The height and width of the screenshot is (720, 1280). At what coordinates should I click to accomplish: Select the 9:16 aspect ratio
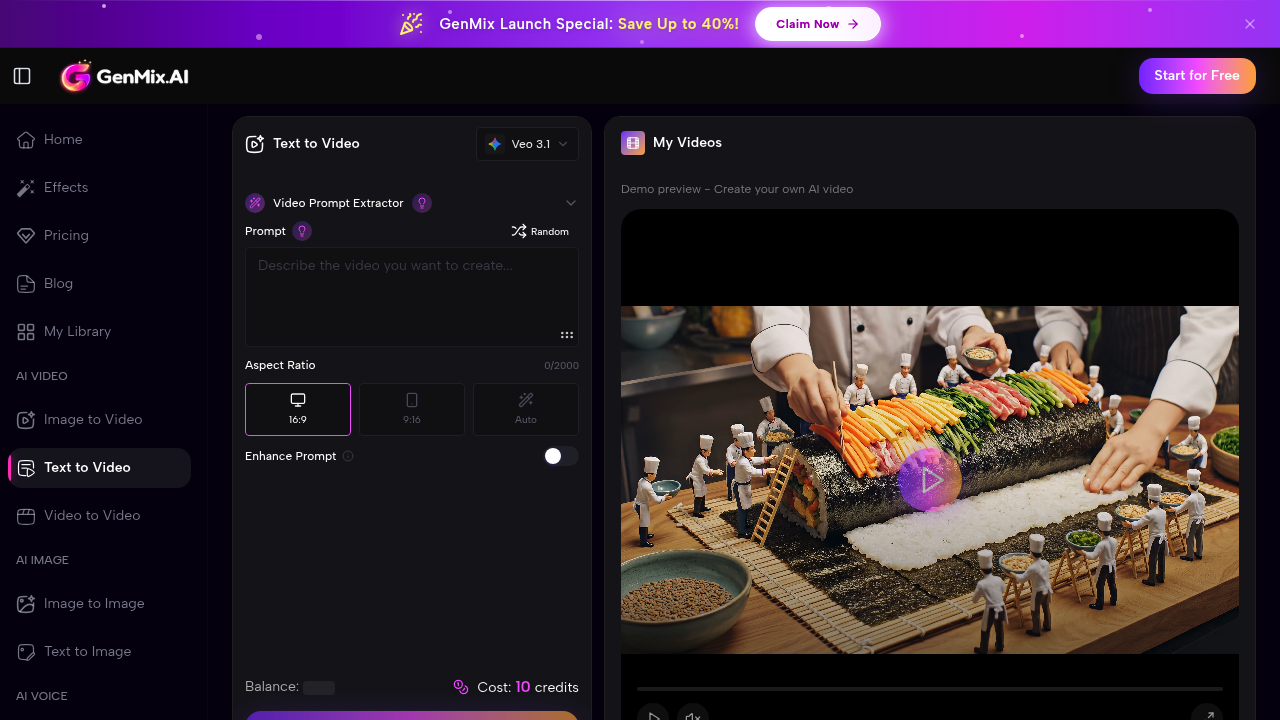[x=411, y=409]
